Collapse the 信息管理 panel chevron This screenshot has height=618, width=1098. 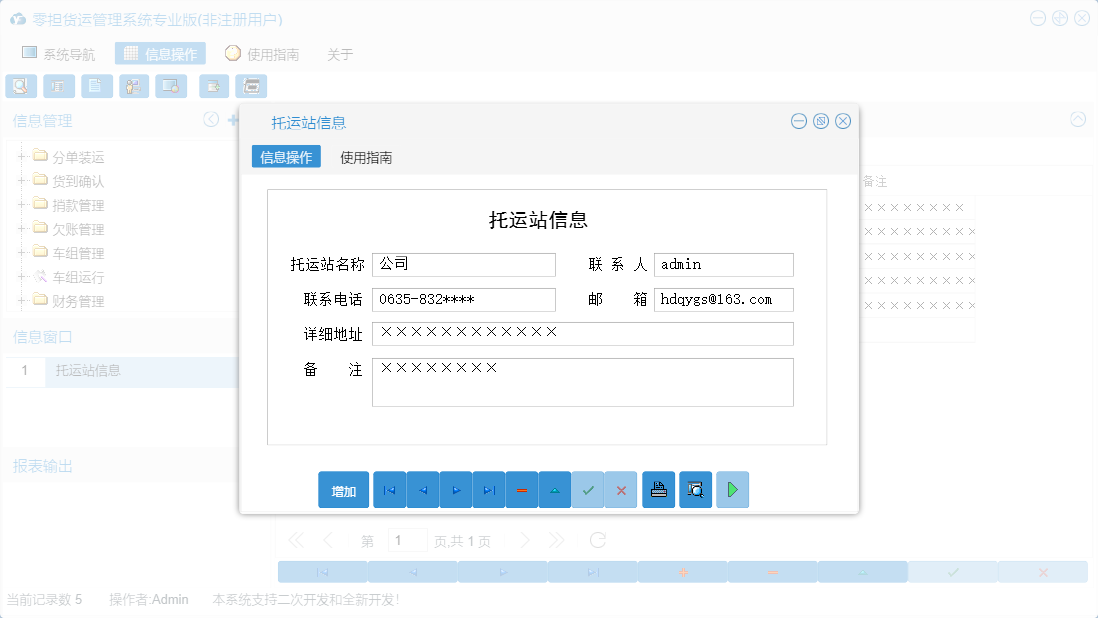click(210, 119)
